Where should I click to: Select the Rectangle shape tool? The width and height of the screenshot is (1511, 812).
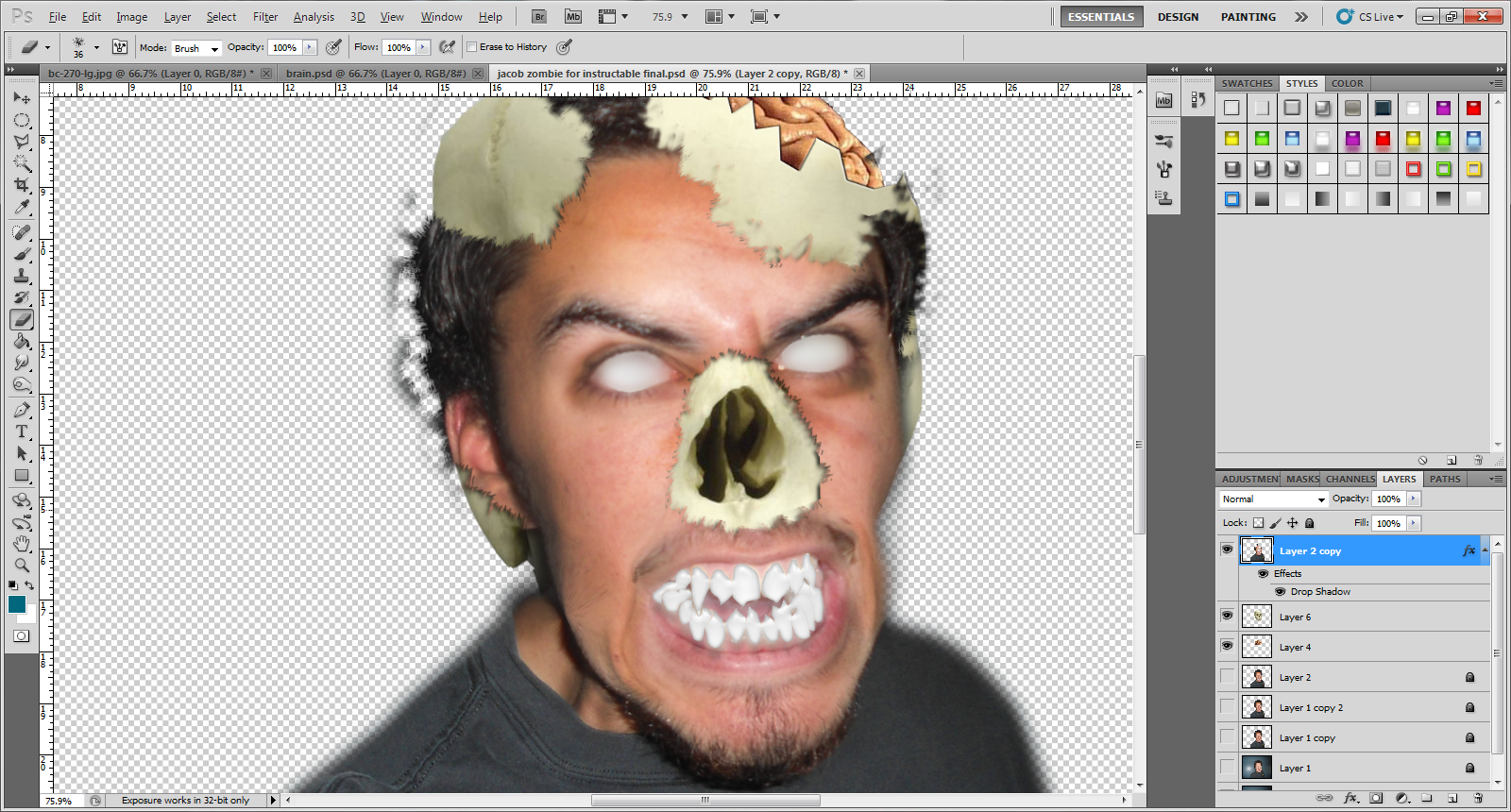22,475
